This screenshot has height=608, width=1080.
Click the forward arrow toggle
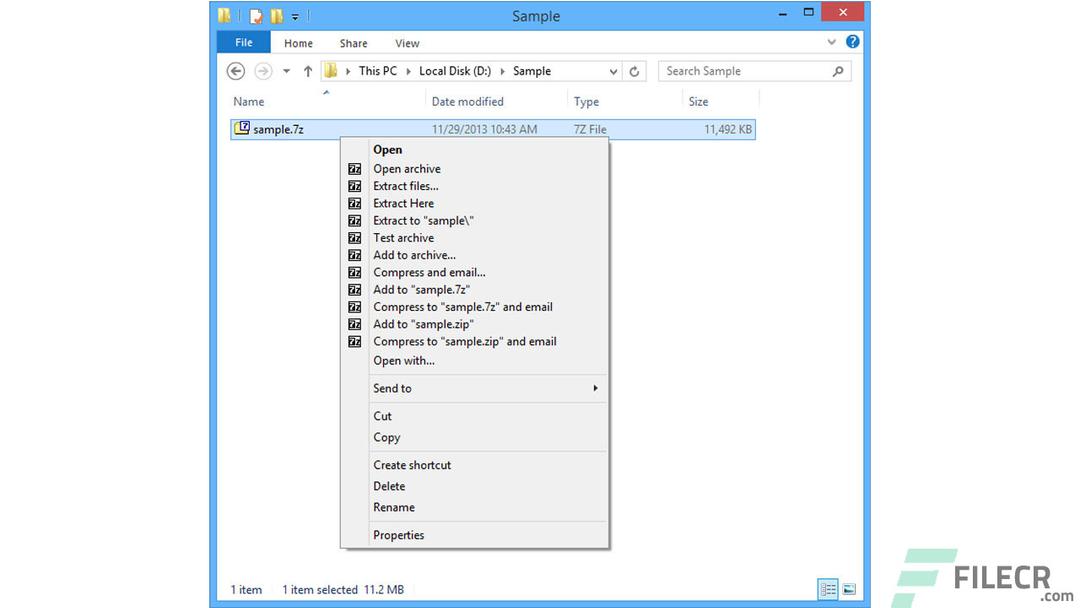pos(263,71)
